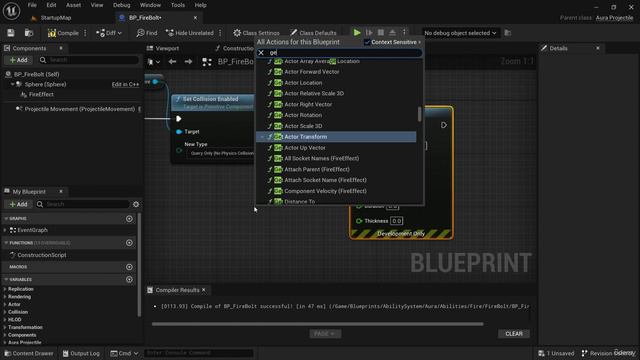Image resolution: width=640 pixels, height=360 pixels.
Task: Click the debug node exec output pin
Action: pyautogui.click(x=444, y=125)
